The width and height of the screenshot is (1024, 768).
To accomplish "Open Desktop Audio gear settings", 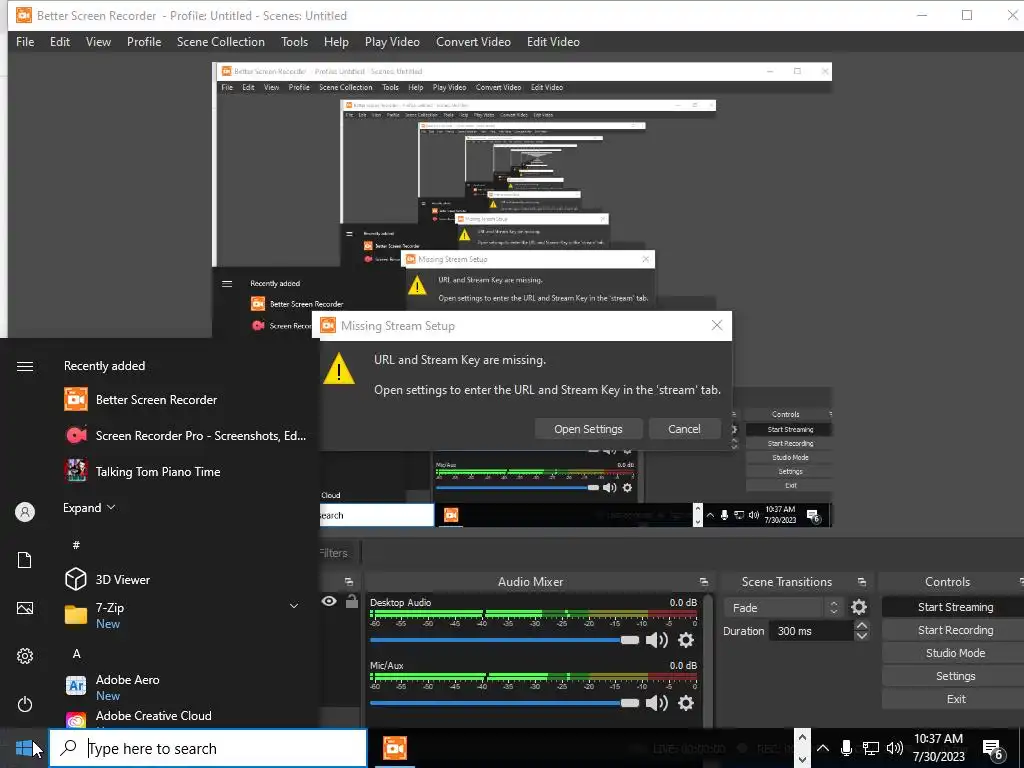I will [686, 640].
